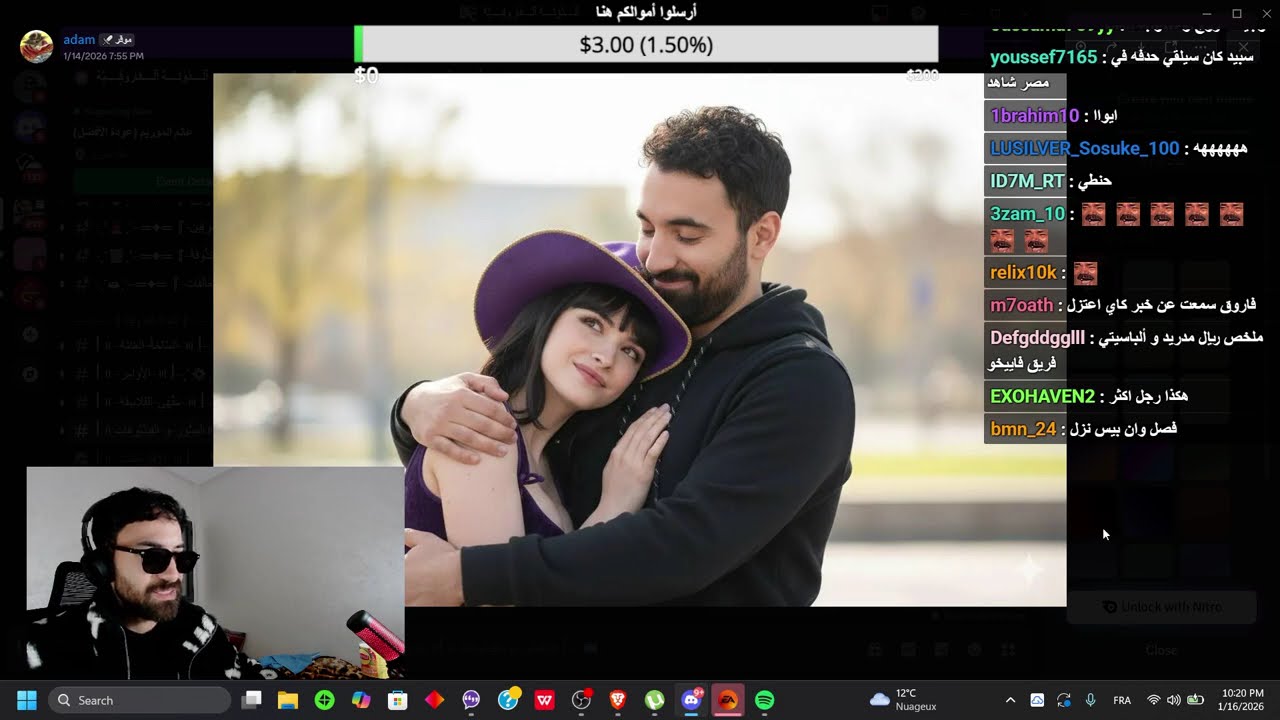Click chat username Defgddgglll
This screenshot has width=1280, height=720.
tap(1038, 337)
